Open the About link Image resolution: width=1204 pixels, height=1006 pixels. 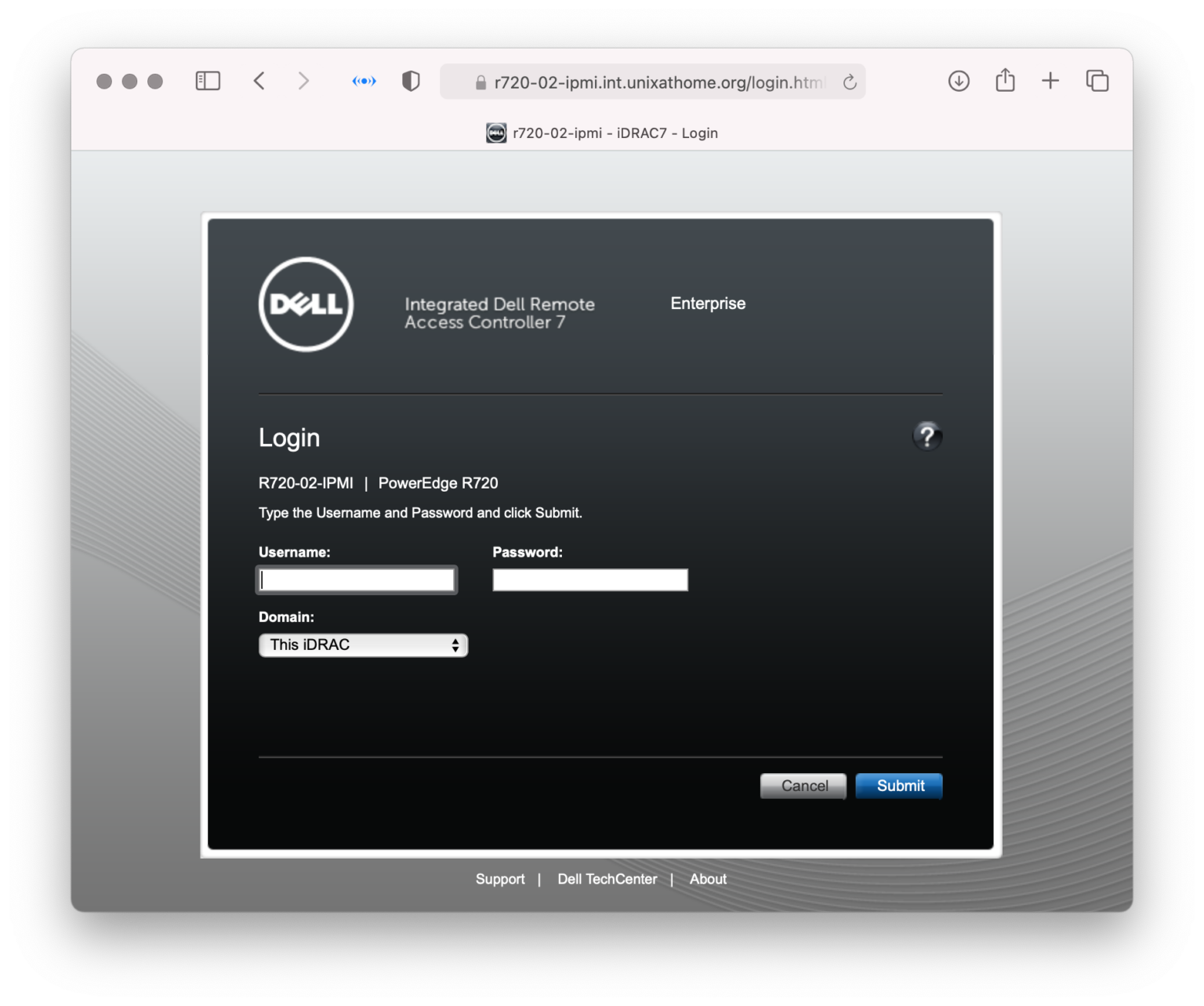pyautogui.click(x=708, y=879)
